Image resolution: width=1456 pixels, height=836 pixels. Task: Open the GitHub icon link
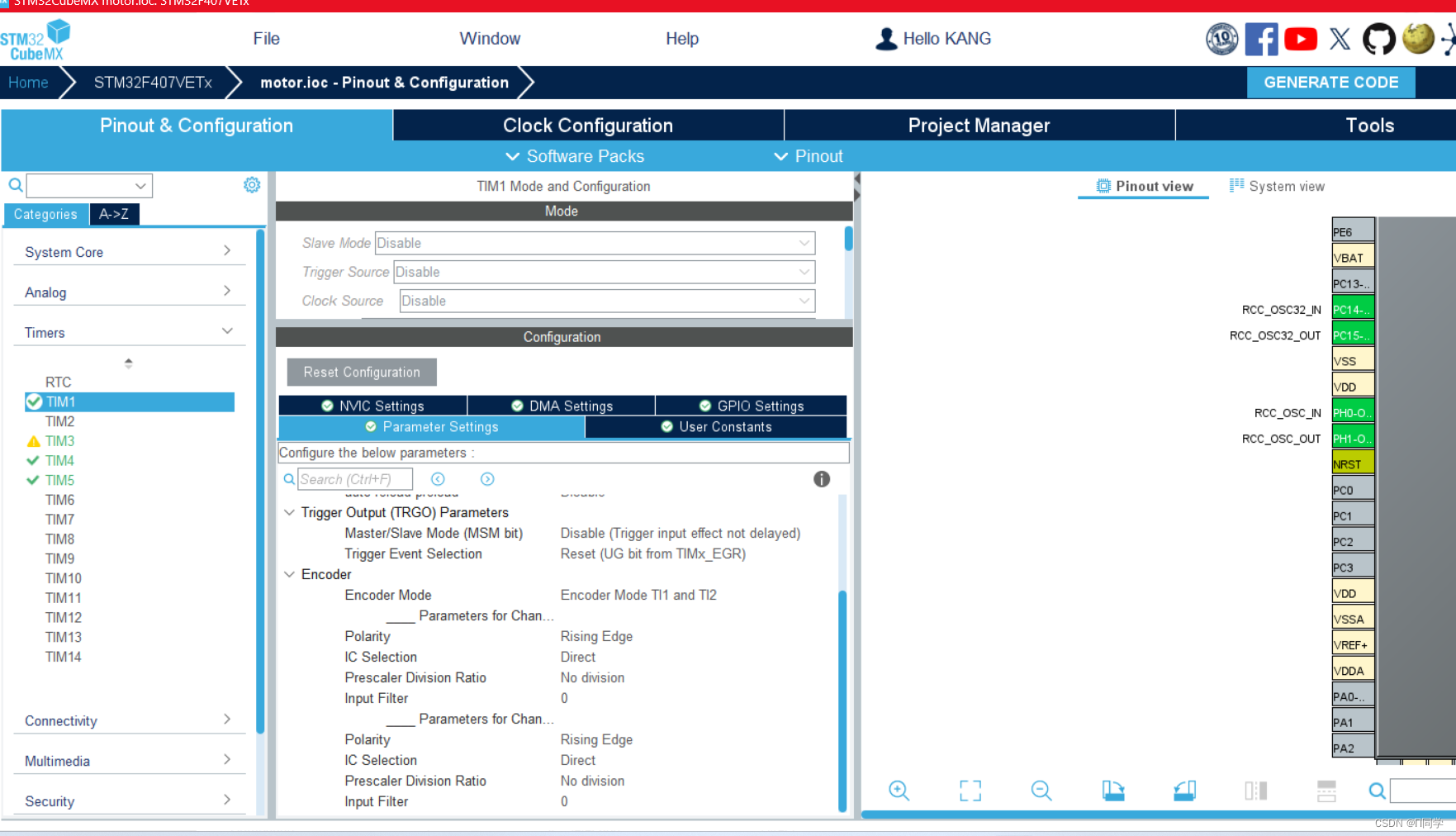pos(1378,39)
